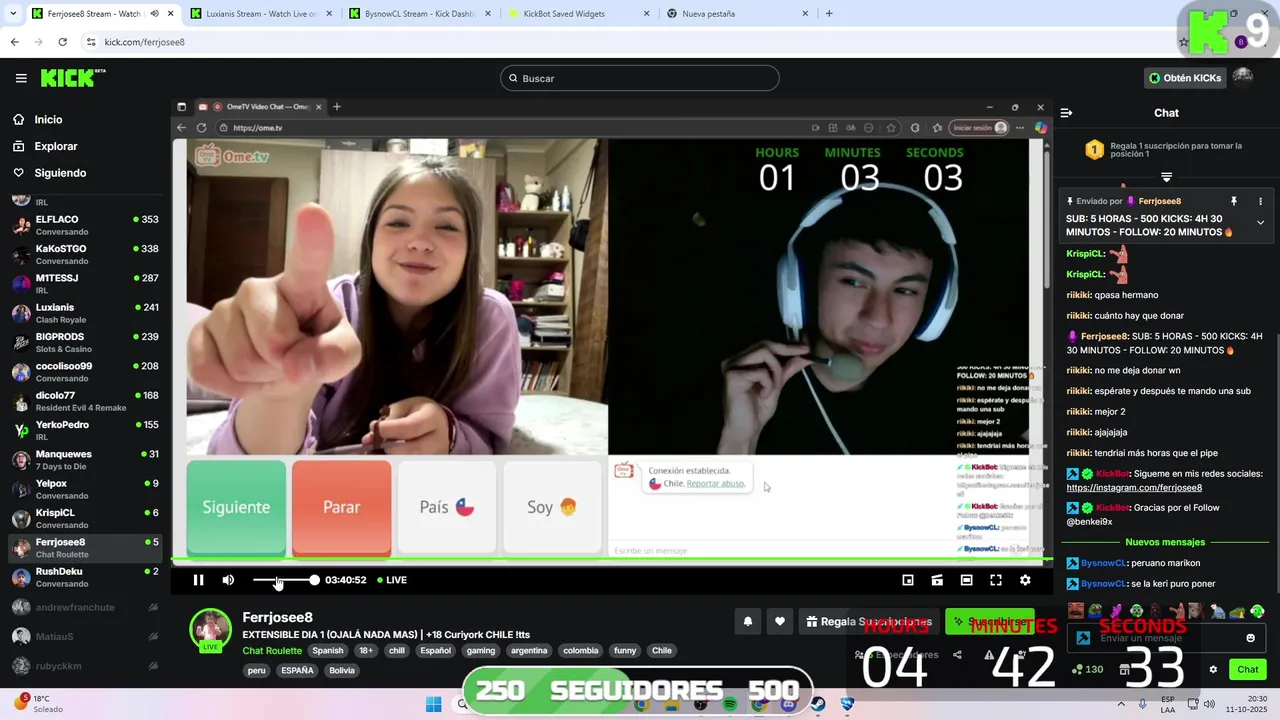The image size is (1280, 720).
Task: Toggle theater mode in player
Action: 966,580
